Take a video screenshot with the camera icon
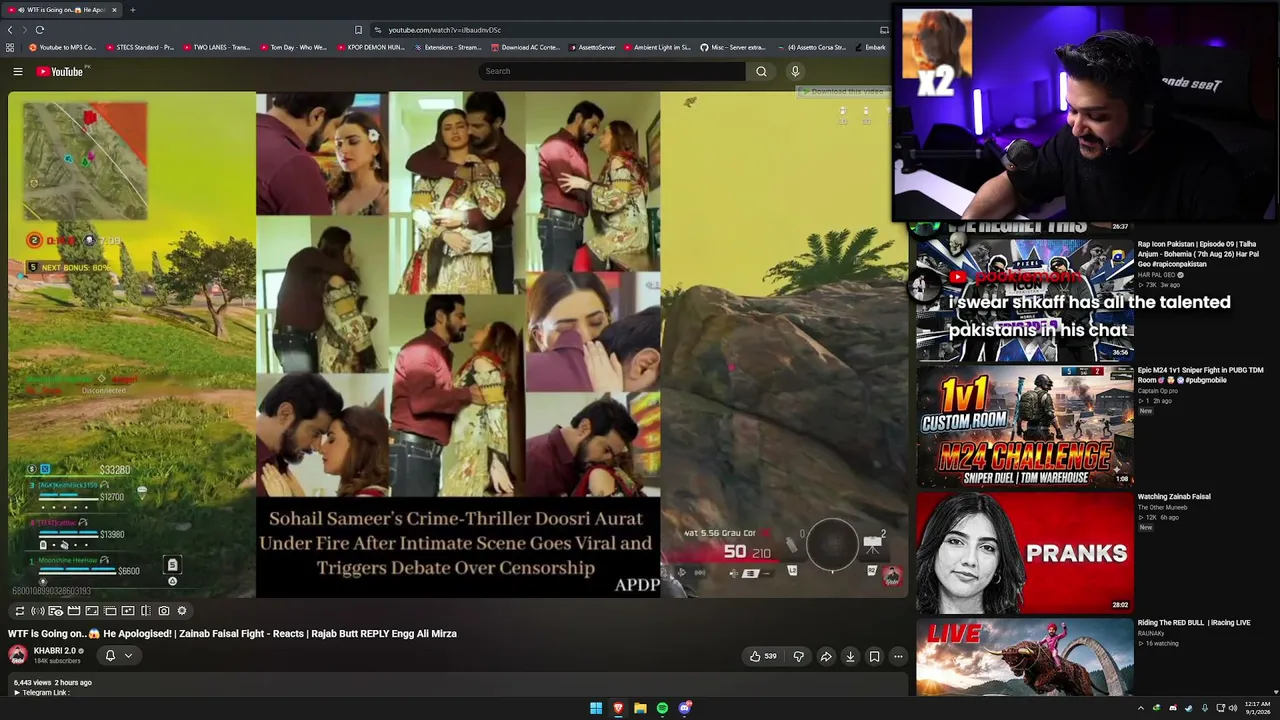Image resolution: width=1280 pixels, height=720 pixels. tap(164, 611)
